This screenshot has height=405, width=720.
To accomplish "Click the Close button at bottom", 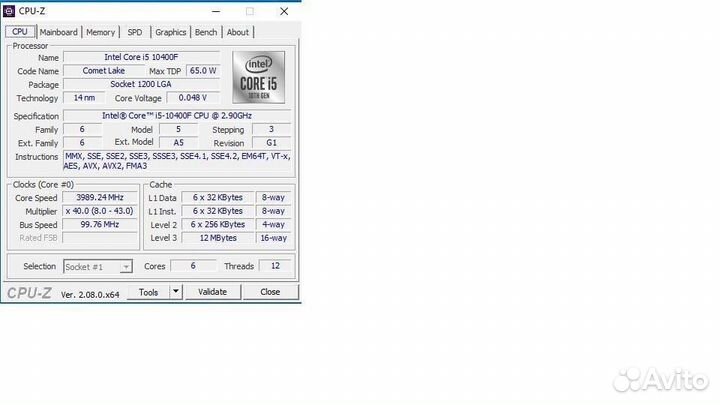I will coord(270,292).
